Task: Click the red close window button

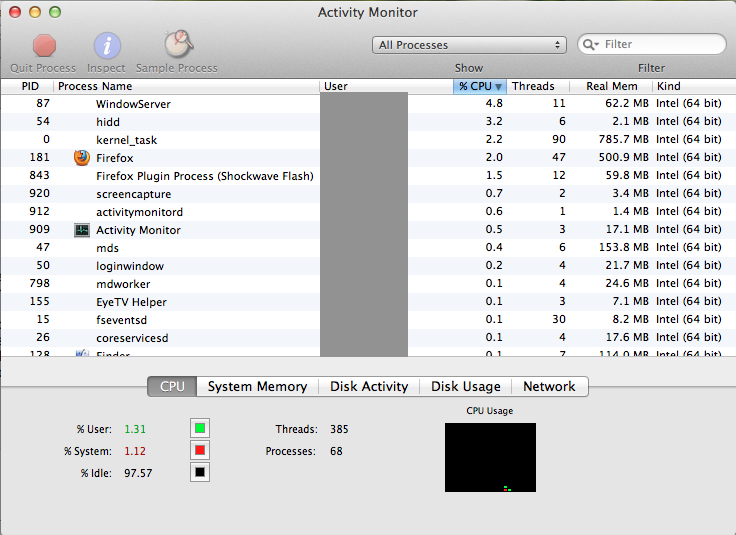Action: pyautogui.click(x=15, y=12)
